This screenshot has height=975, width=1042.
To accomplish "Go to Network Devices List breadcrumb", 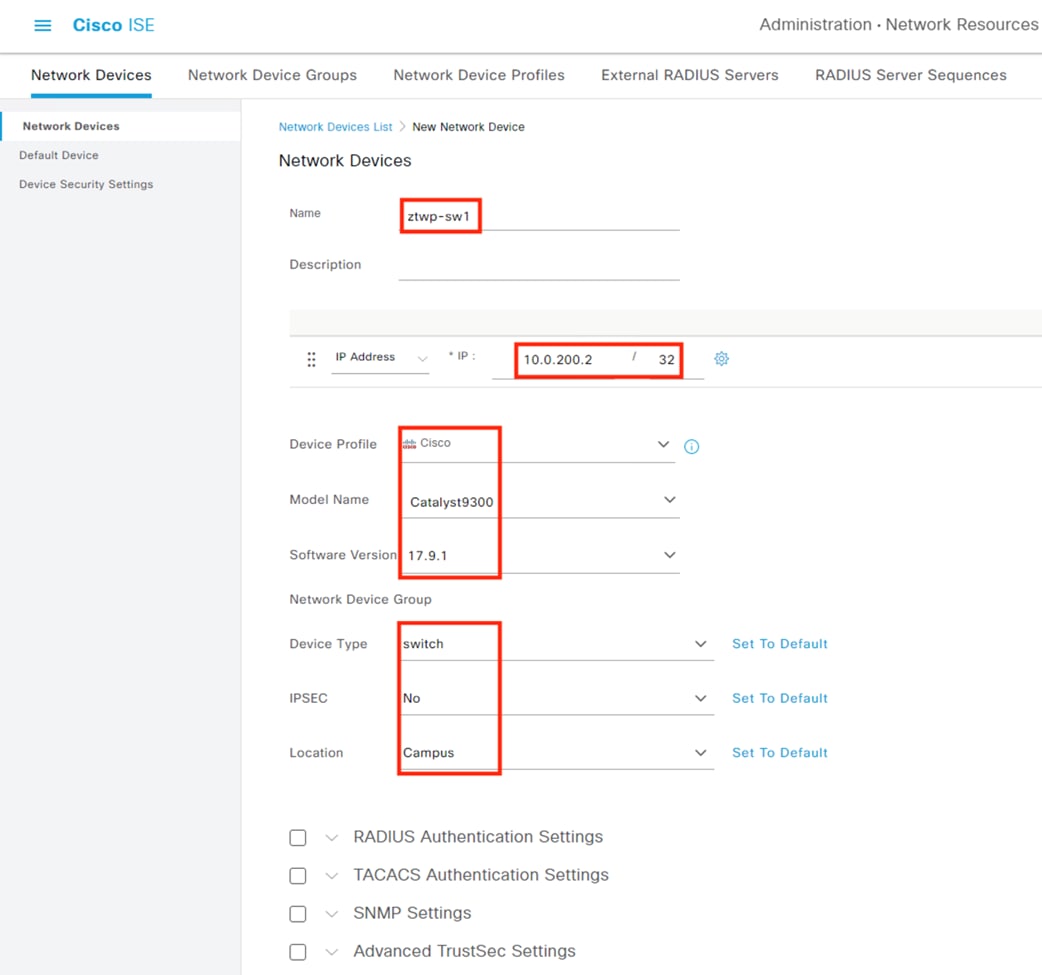I will click(336, 127).
